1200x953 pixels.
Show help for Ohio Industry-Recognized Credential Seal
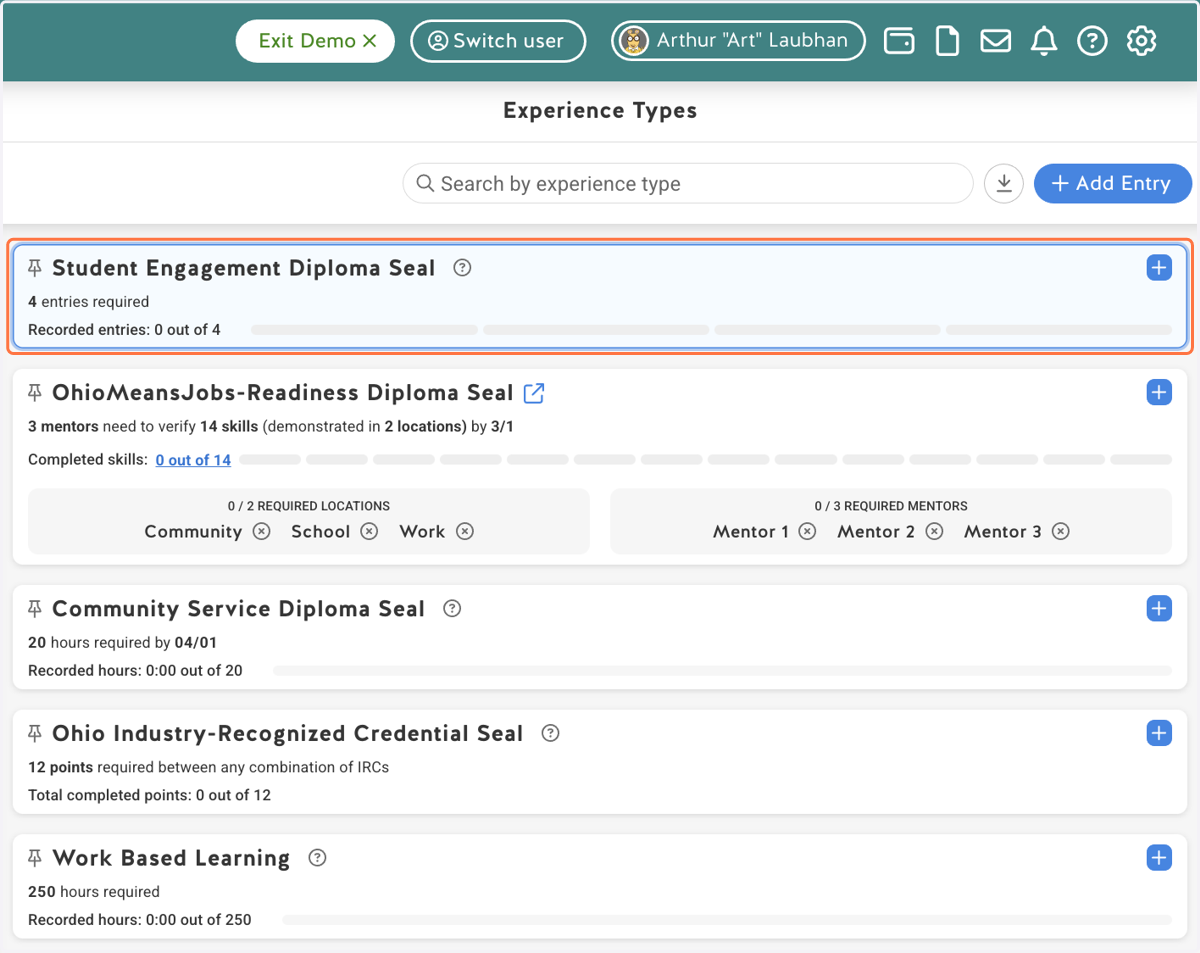[x=550, y=733]
